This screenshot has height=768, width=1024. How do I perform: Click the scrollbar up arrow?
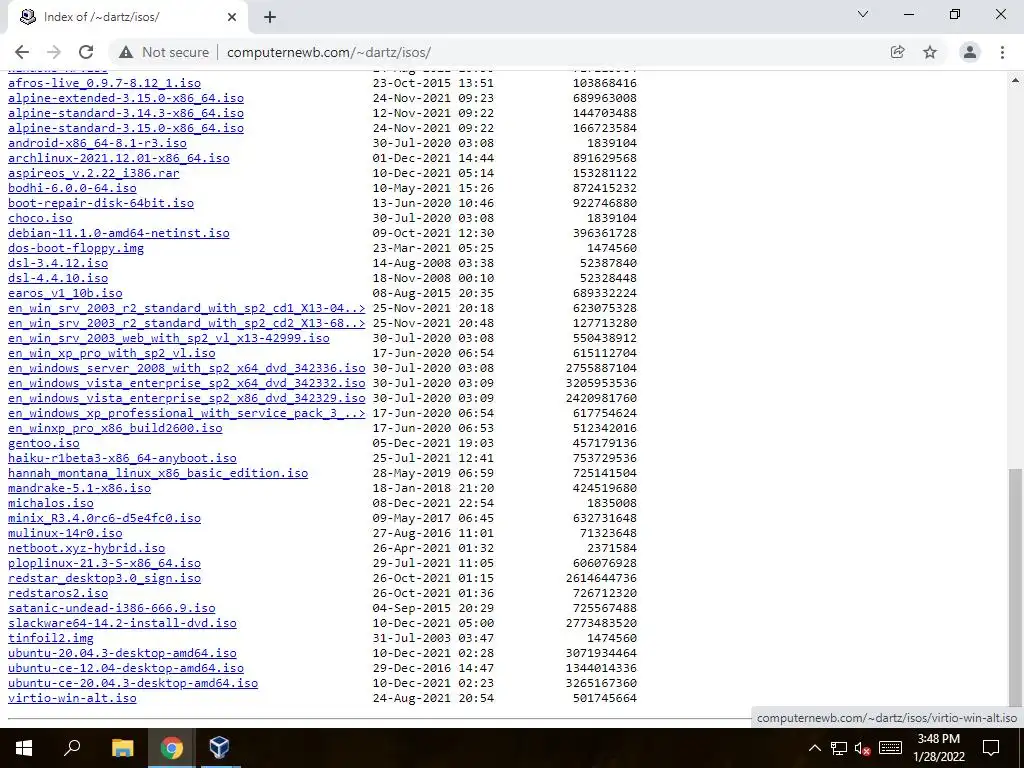[1015, 80]
